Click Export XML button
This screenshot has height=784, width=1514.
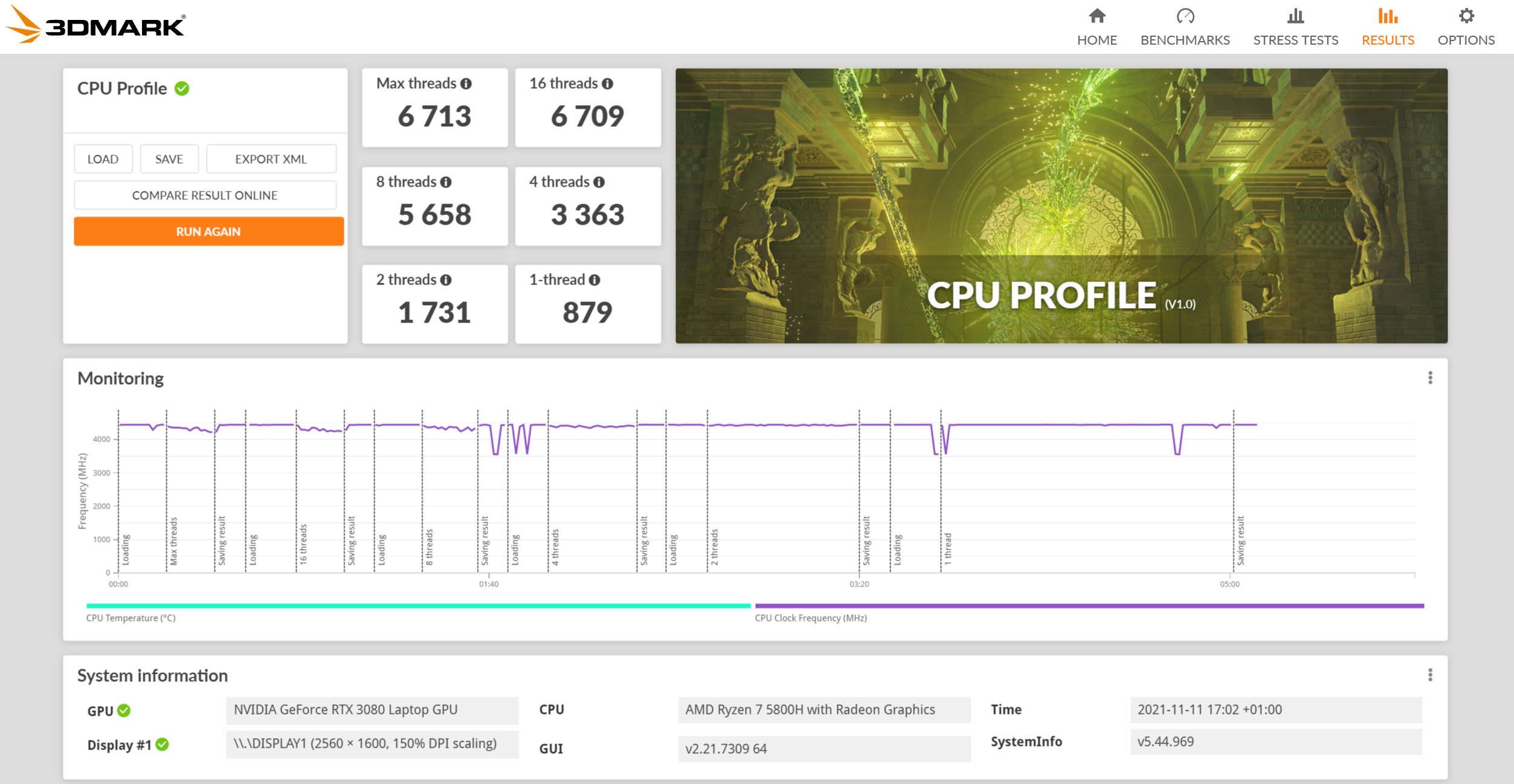coord(271,159)
